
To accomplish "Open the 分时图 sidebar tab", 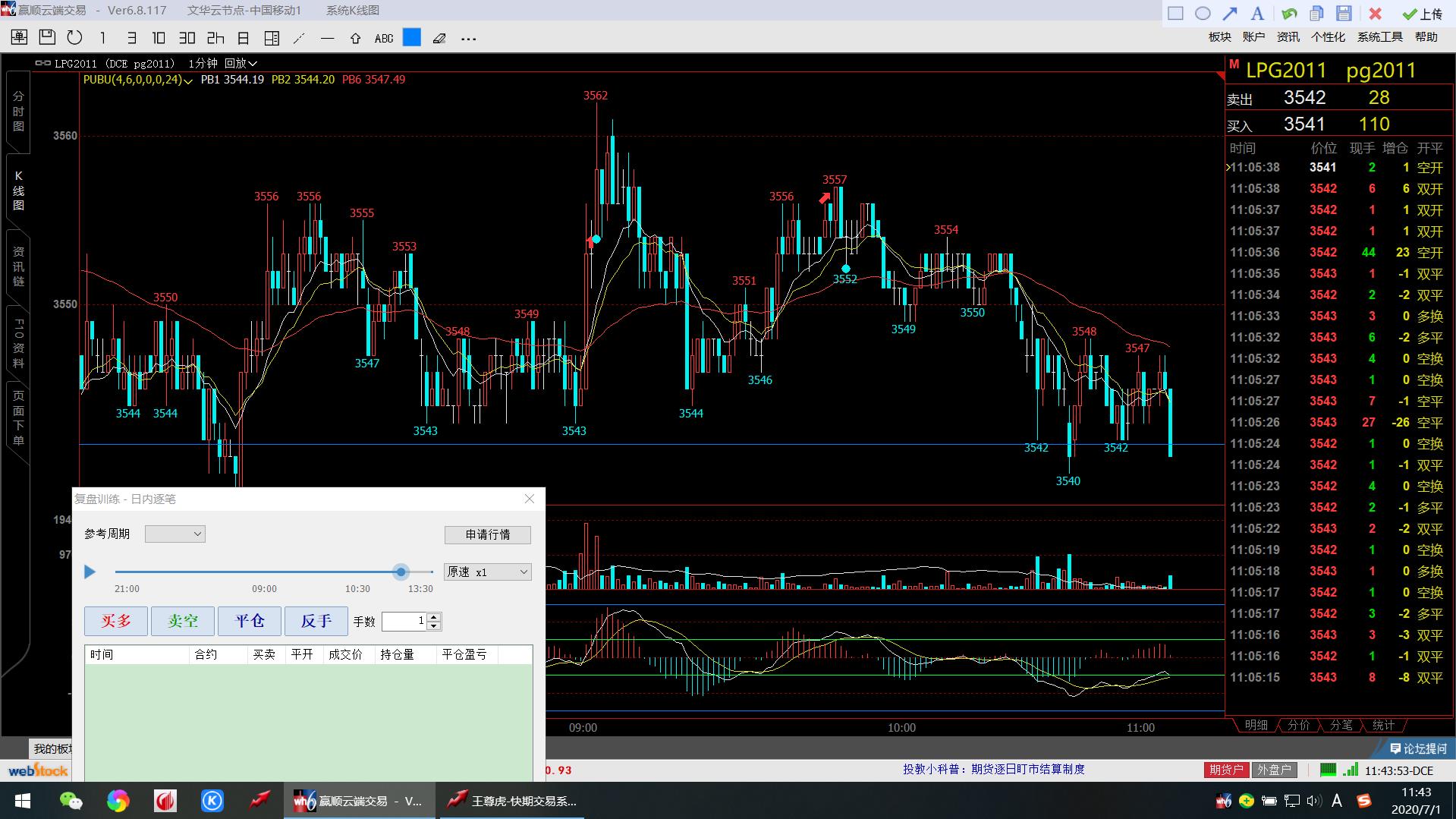I will tap(18, 111).
